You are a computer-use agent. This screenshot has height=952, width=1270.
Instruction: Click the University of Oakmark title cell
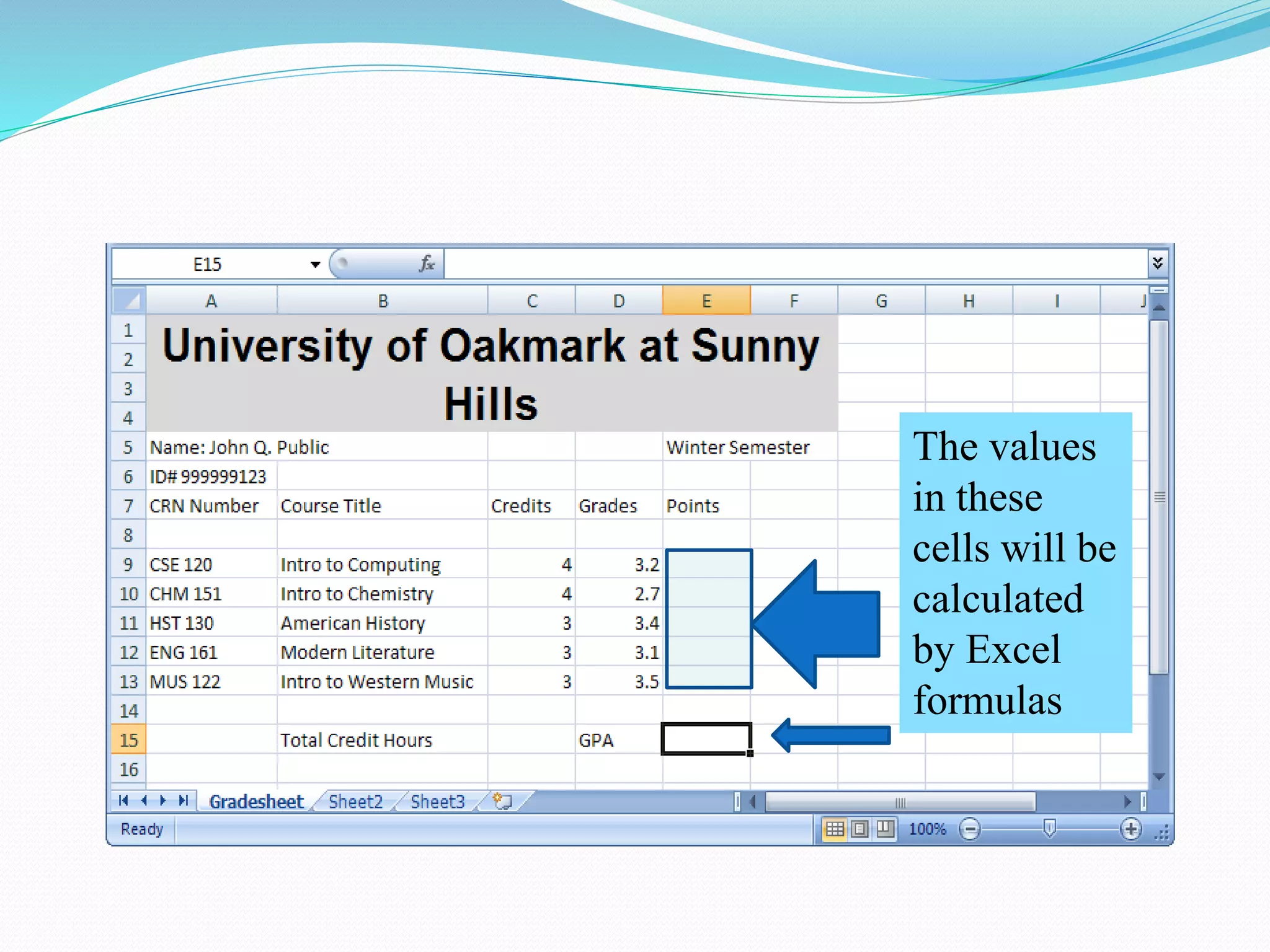[492, 374]
